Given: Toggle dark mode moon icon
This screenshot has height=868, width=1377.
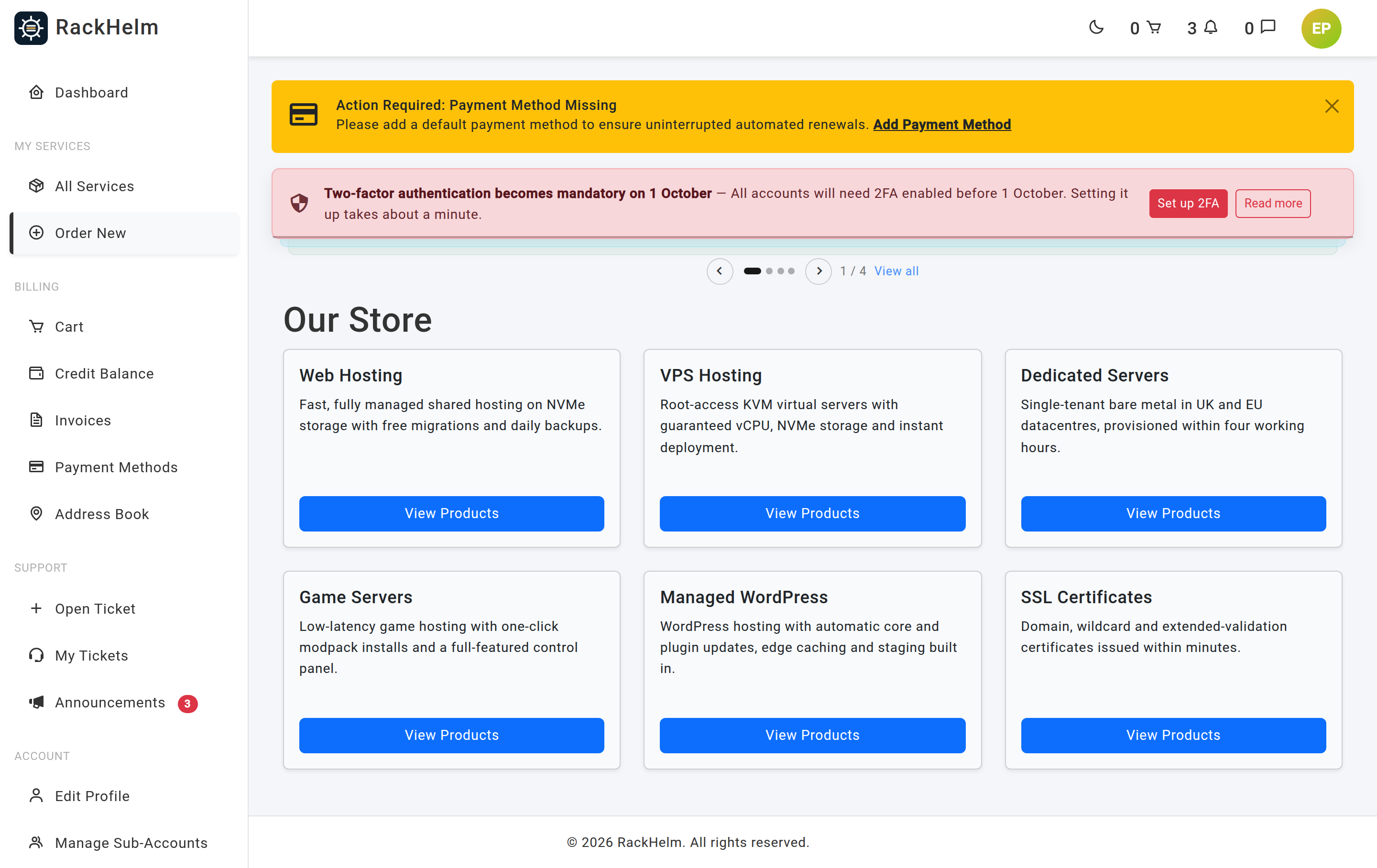Looking at the screenshot, I should click(x=1096, y=27).
